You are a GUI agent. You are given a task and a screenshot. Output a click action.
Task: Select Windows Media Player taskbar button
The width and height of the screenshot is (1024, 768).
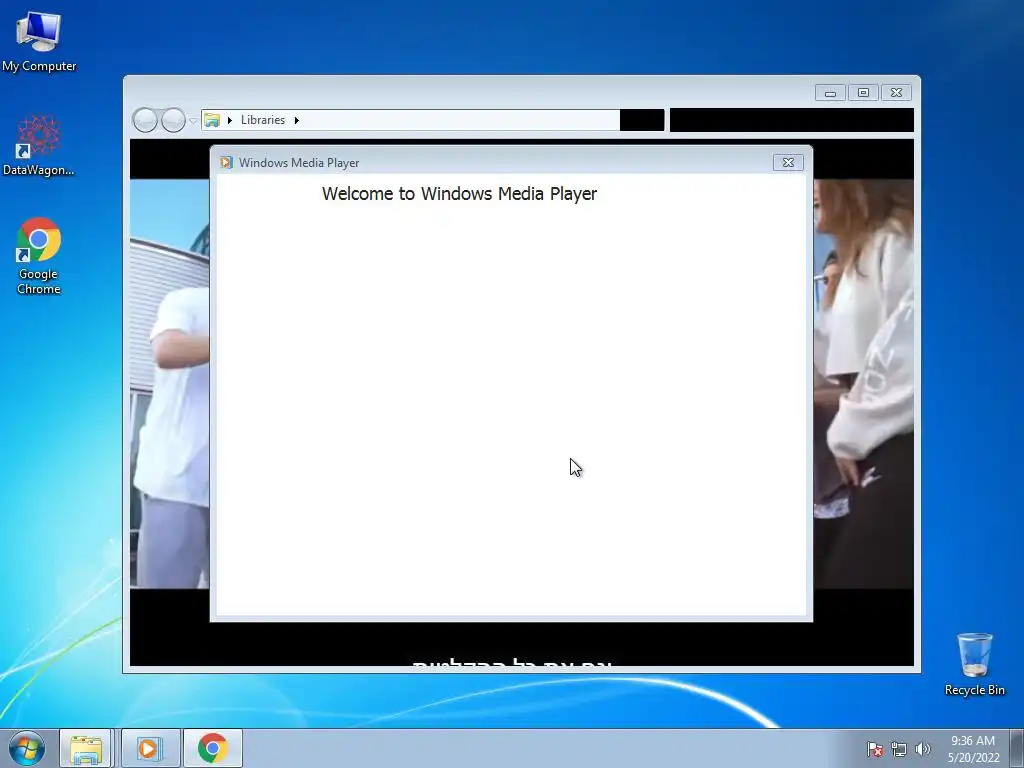[150, 748]
